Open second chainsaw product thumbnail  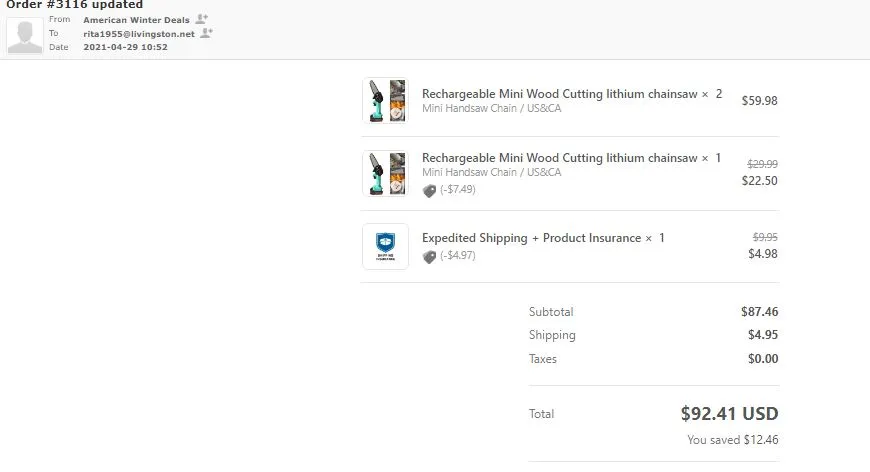(386, 173)
